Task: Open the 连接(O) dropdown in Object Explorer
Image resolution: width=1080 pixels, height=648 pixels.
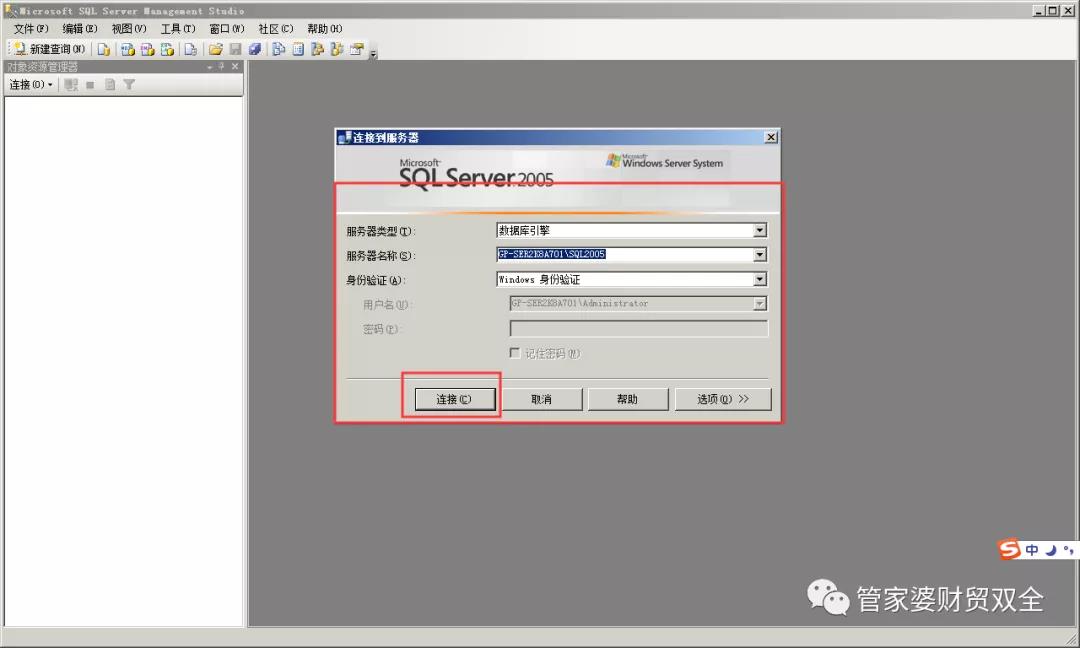Action: [x=31, y=84]
